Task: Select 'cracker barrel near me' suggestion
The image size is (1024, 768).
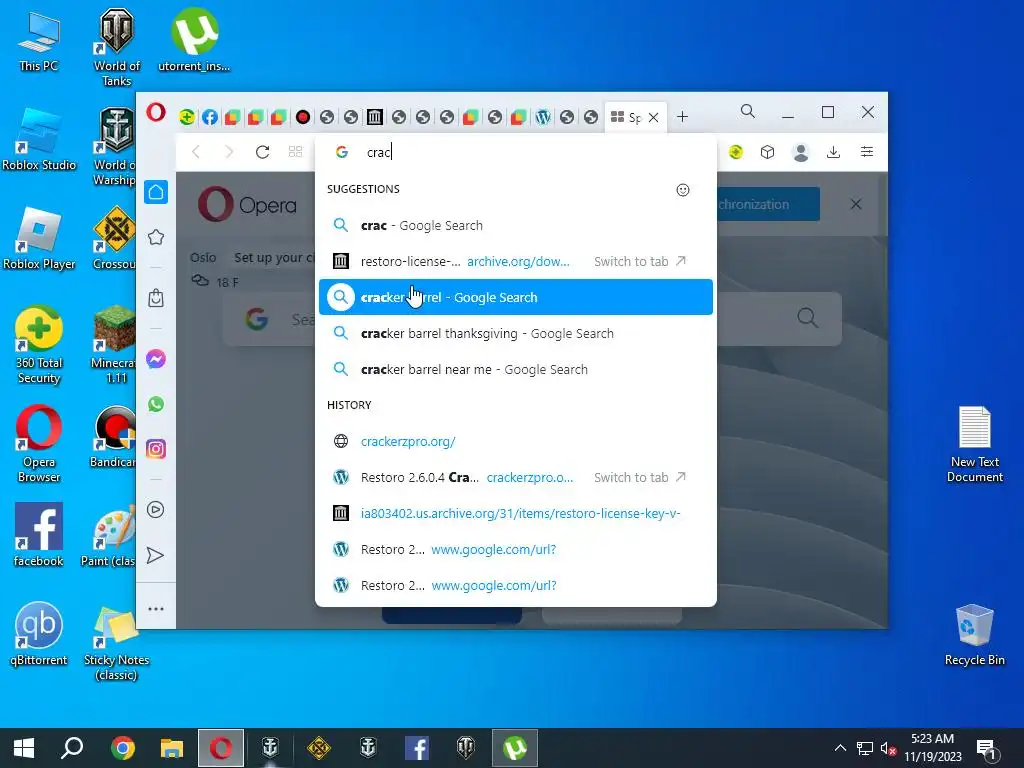Action: [515, 369]
